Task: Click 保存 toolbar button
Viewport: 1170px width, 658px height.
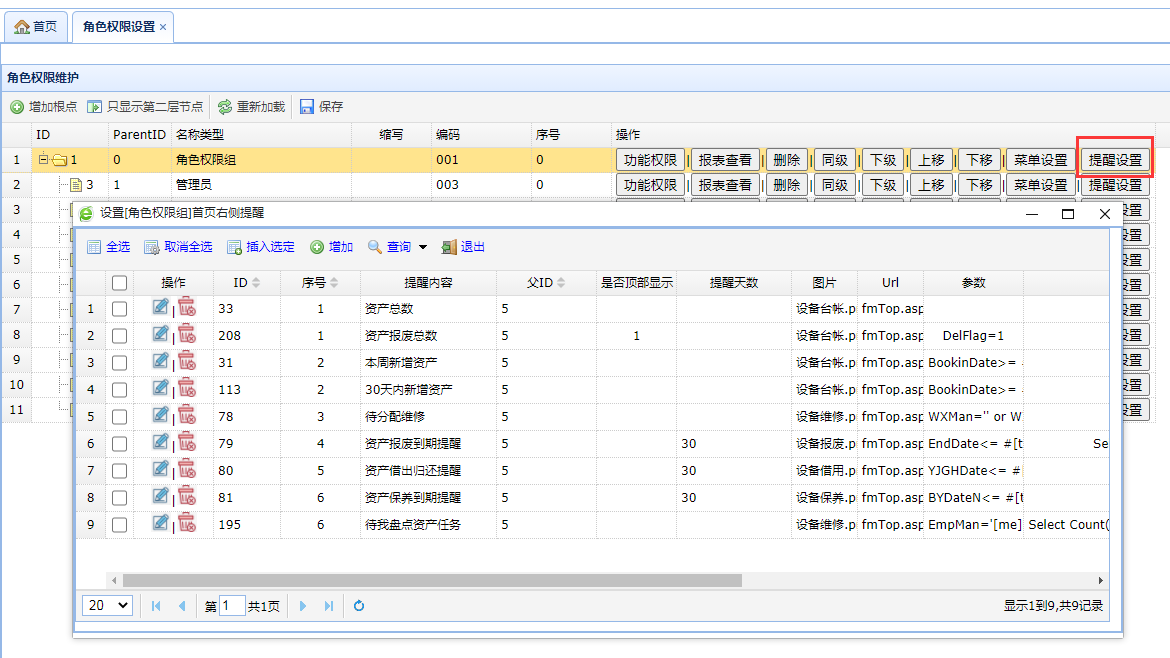Action: point(322,107)
